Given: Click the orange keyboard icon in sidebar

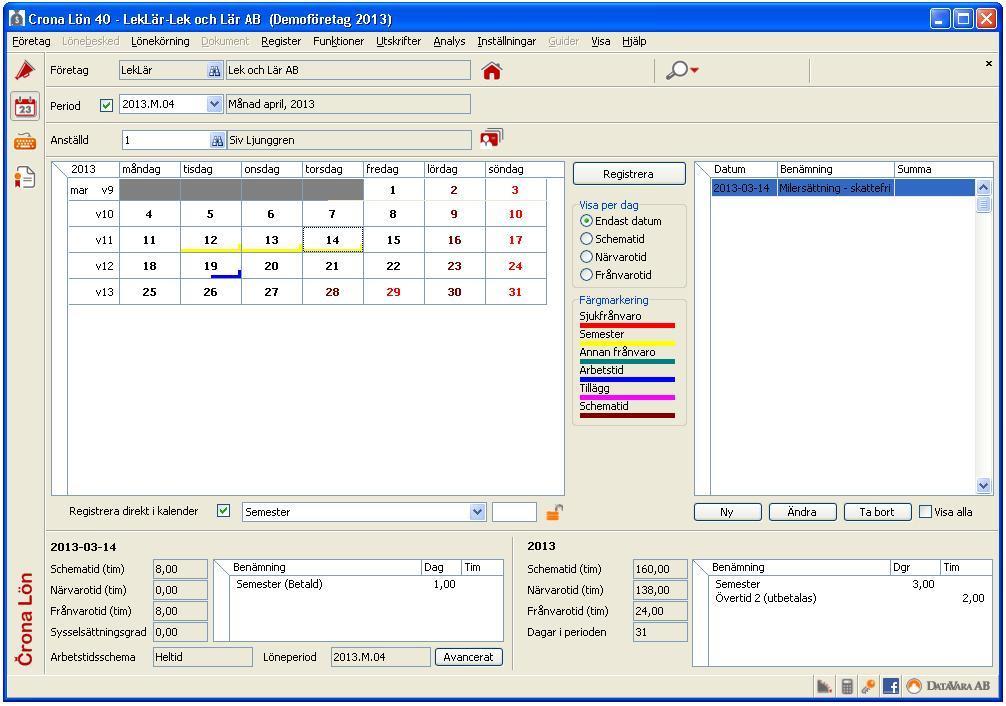Looking at the screenshot, I should pyautogui.click(x=25, y=141).
